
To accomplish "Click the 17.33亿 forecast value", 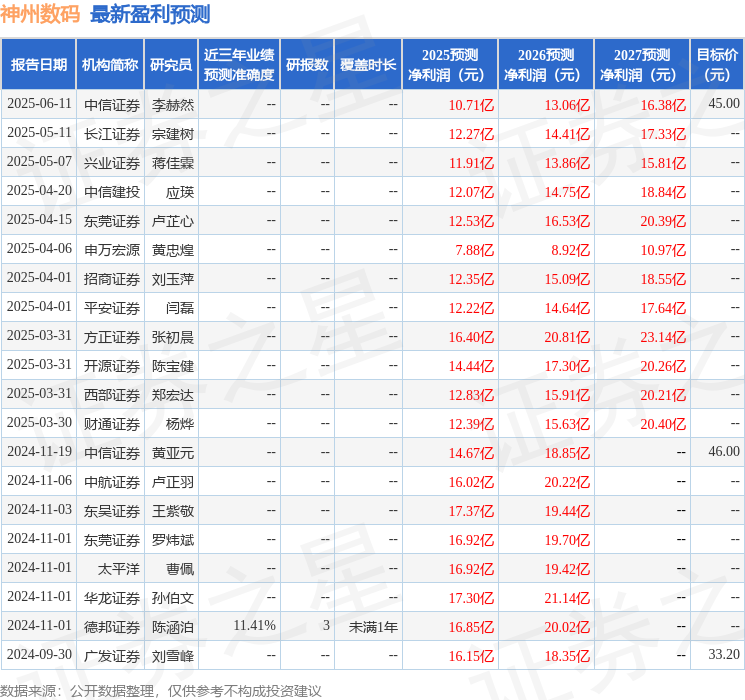I will (663, 134).
